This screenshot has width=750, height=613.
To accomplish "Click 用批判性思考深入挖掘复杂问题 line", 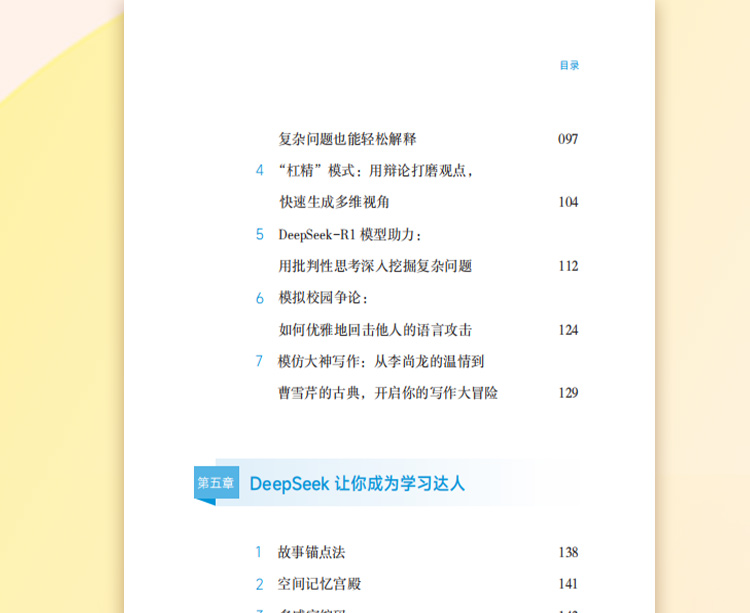I will 375,266.
